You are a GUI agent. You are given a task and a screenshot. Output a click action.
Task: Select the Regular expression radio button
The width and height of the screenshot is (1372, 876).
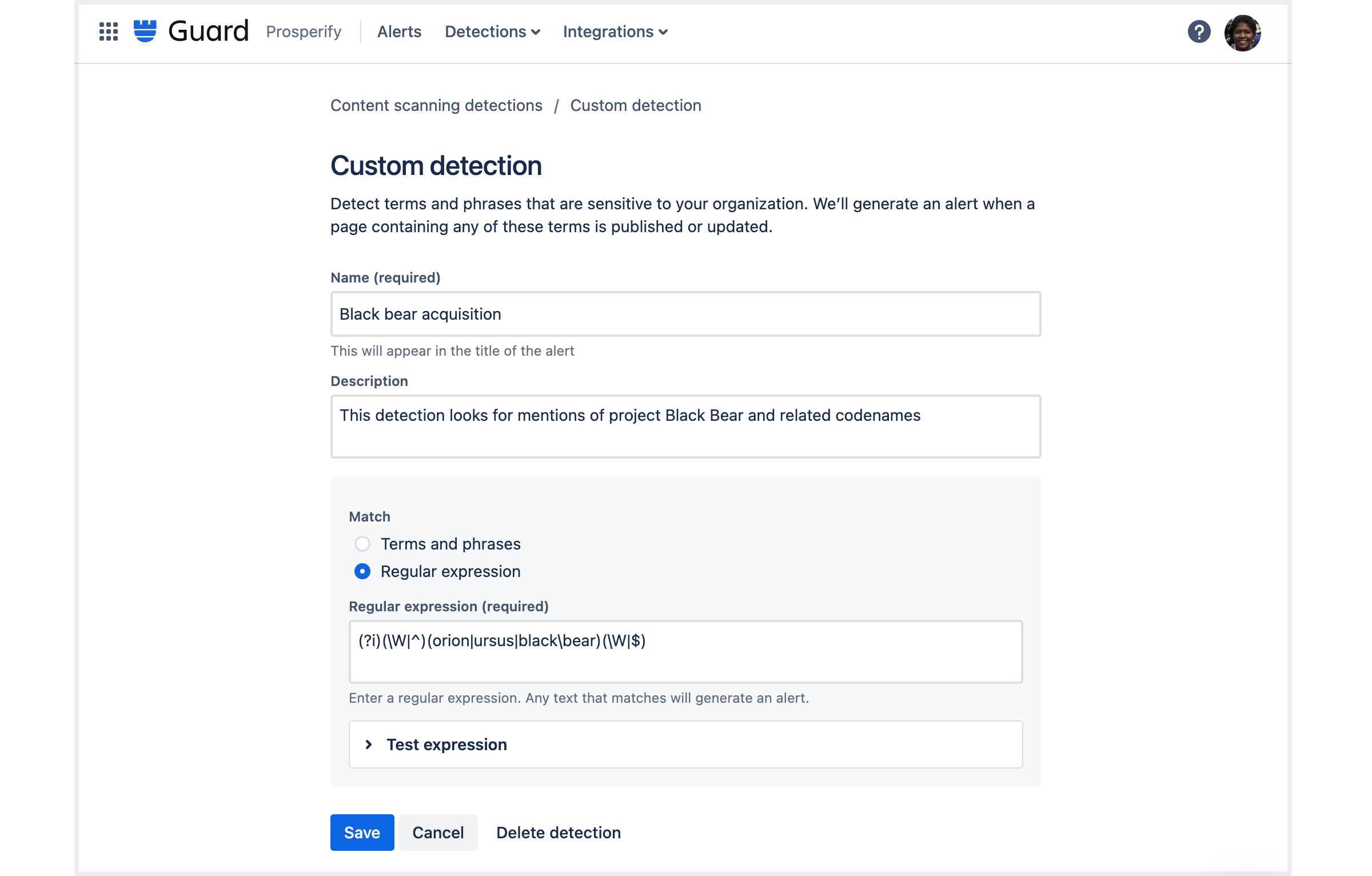[x=362, y=571]
